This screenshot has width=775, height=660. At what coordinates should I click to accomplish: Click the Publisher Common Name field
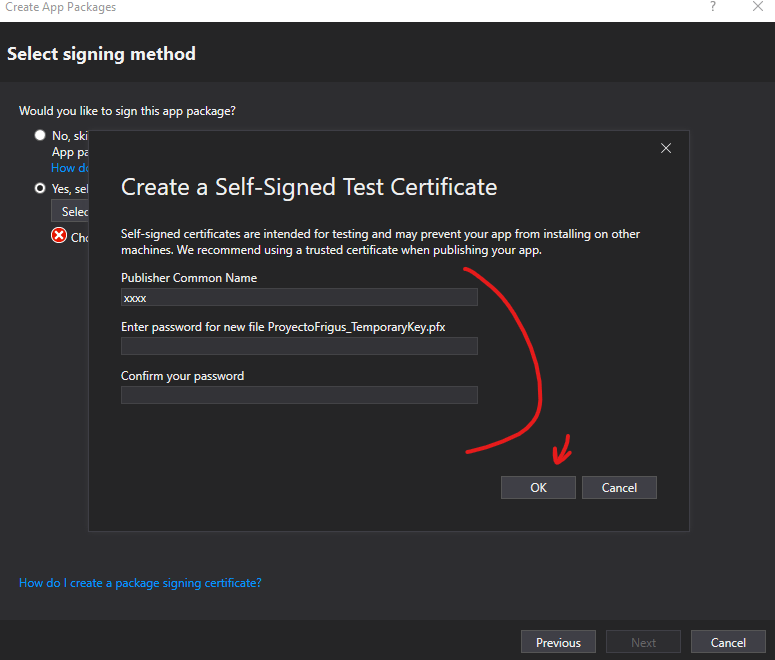(299, 297)
